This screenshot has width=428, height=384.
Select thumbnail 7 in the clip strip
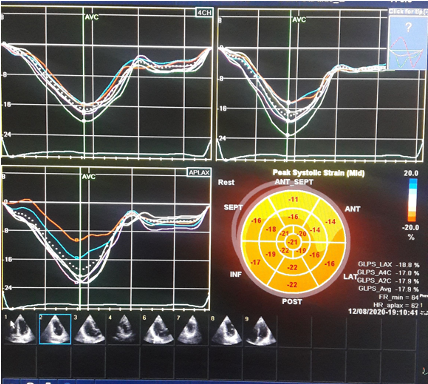point(192,329)
